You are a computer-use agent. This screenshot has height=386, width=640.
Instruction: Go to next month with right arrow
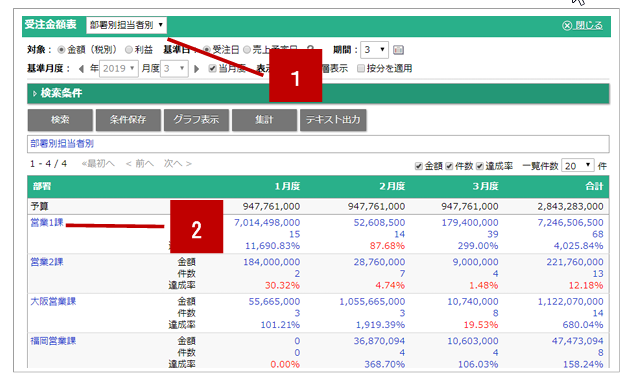coord(196,69)
